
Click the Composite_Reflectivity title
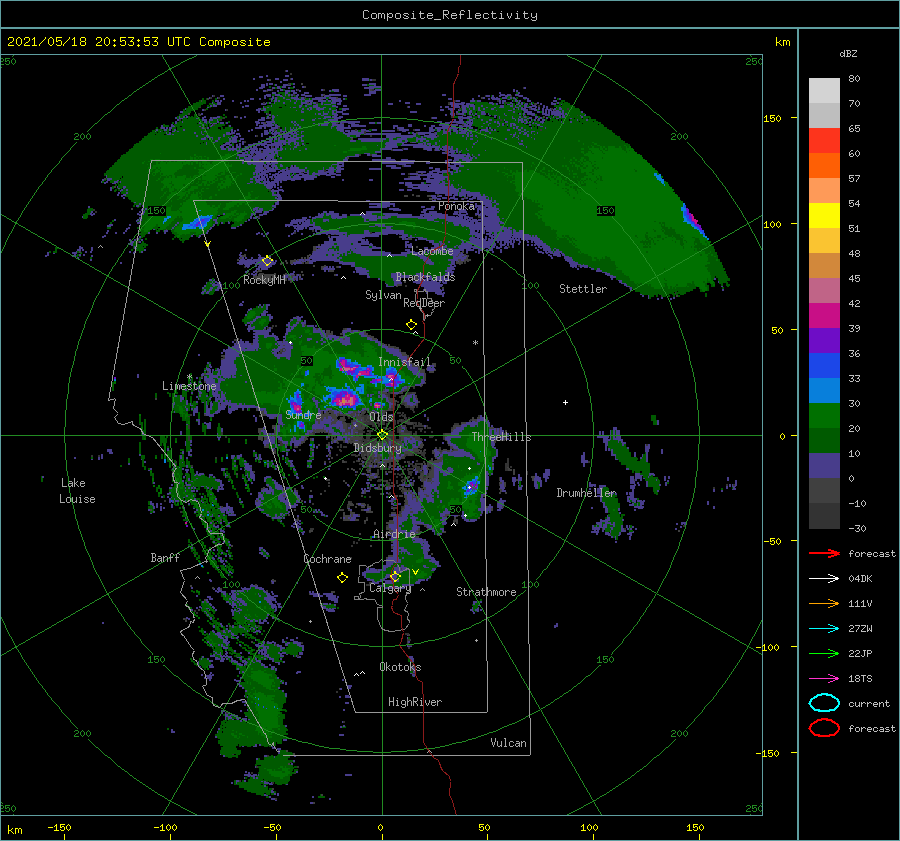click(450, 15)
